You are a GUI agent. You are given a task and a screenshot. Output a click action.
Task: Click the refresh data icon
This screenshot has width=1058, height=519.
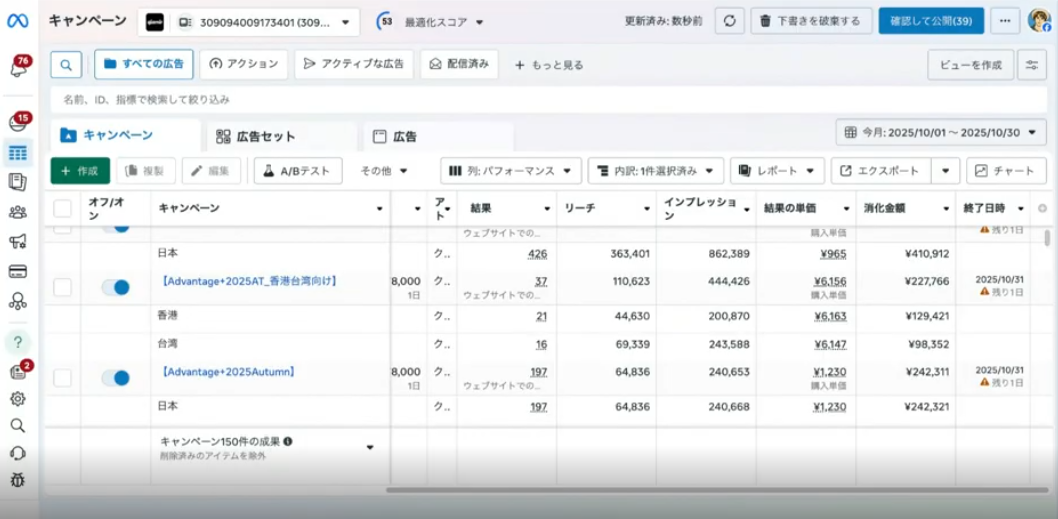pos(729,21)
